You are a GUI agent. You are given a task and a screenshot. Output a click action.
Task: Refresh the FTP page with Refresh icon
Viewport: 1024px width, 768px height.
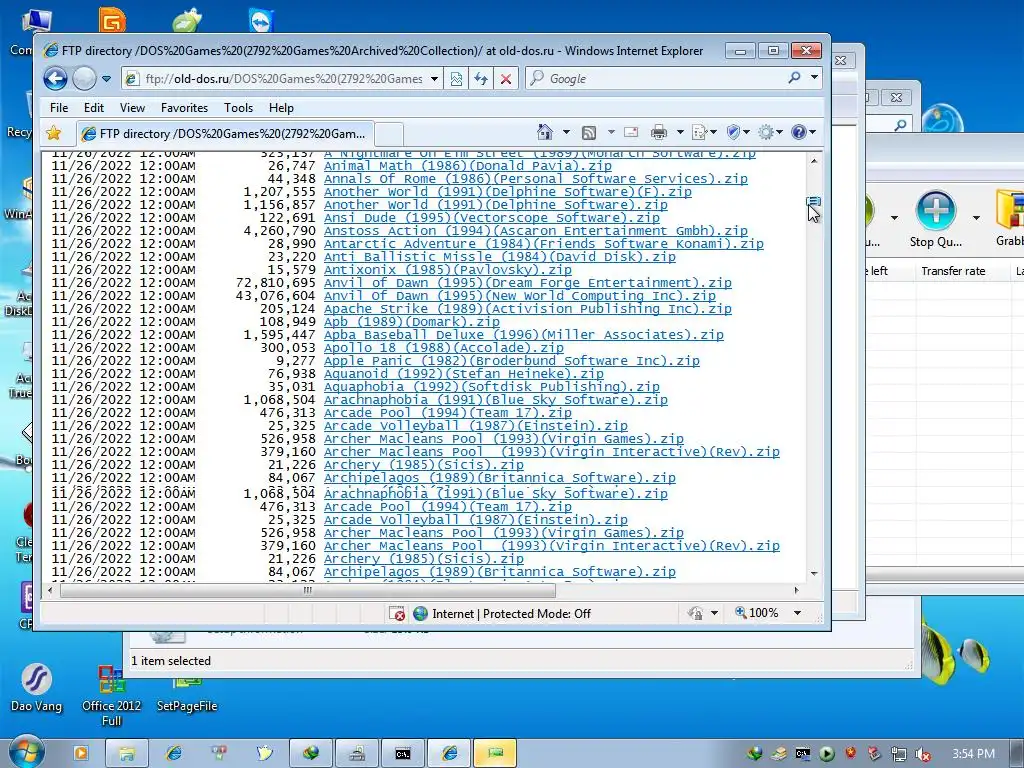click(481, 79)
